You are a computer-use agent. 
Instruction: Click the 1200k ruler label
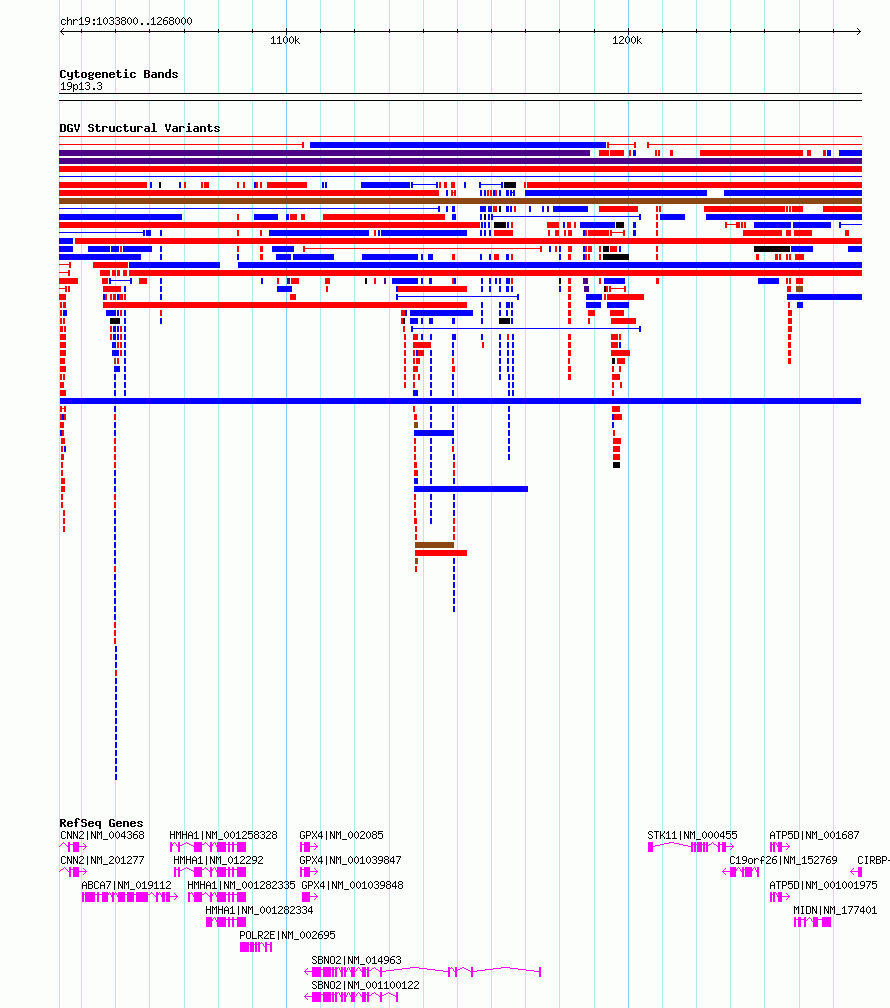tap(627, 40)
